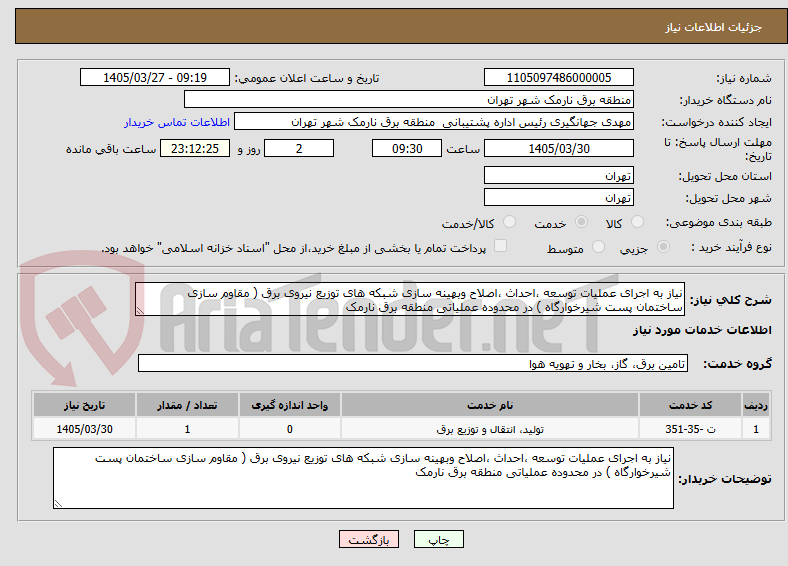
Task: Click the ردیف column header
Action: pos(756,405)
